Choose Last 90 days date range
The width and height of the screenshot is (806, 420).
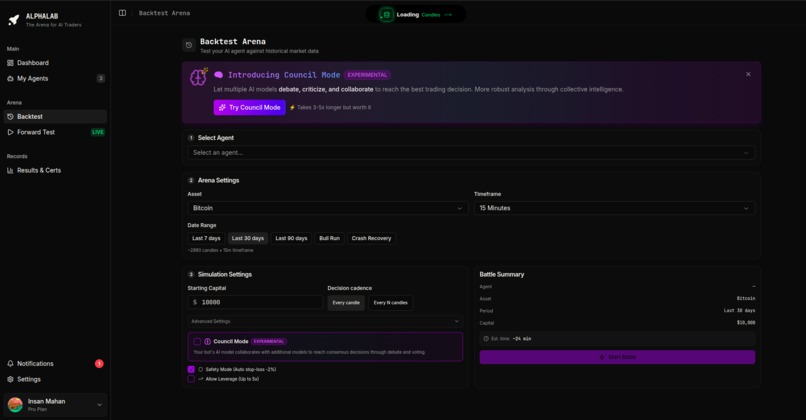[291, 238]
